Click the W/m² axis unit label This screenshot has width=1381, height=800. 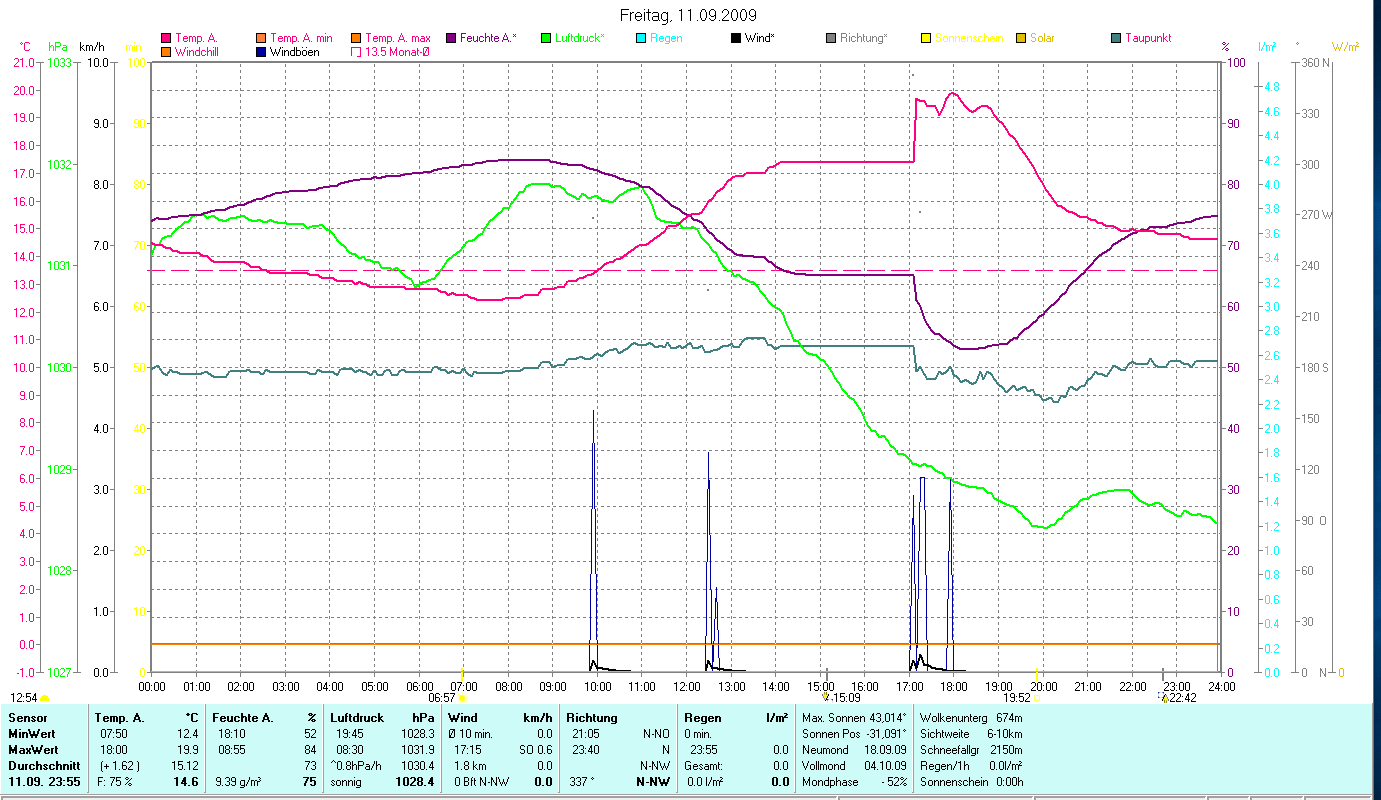tap(1345, 47)
